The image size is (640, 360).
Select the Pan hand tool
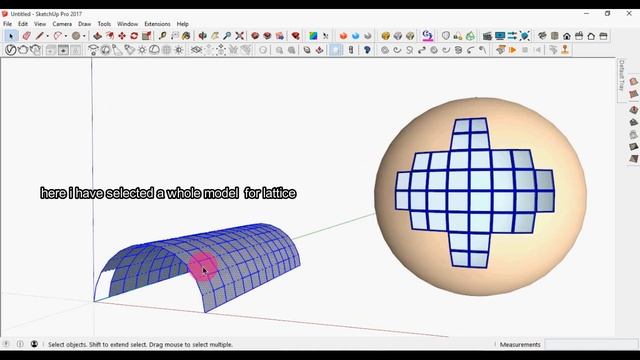[x=215, y=36]
